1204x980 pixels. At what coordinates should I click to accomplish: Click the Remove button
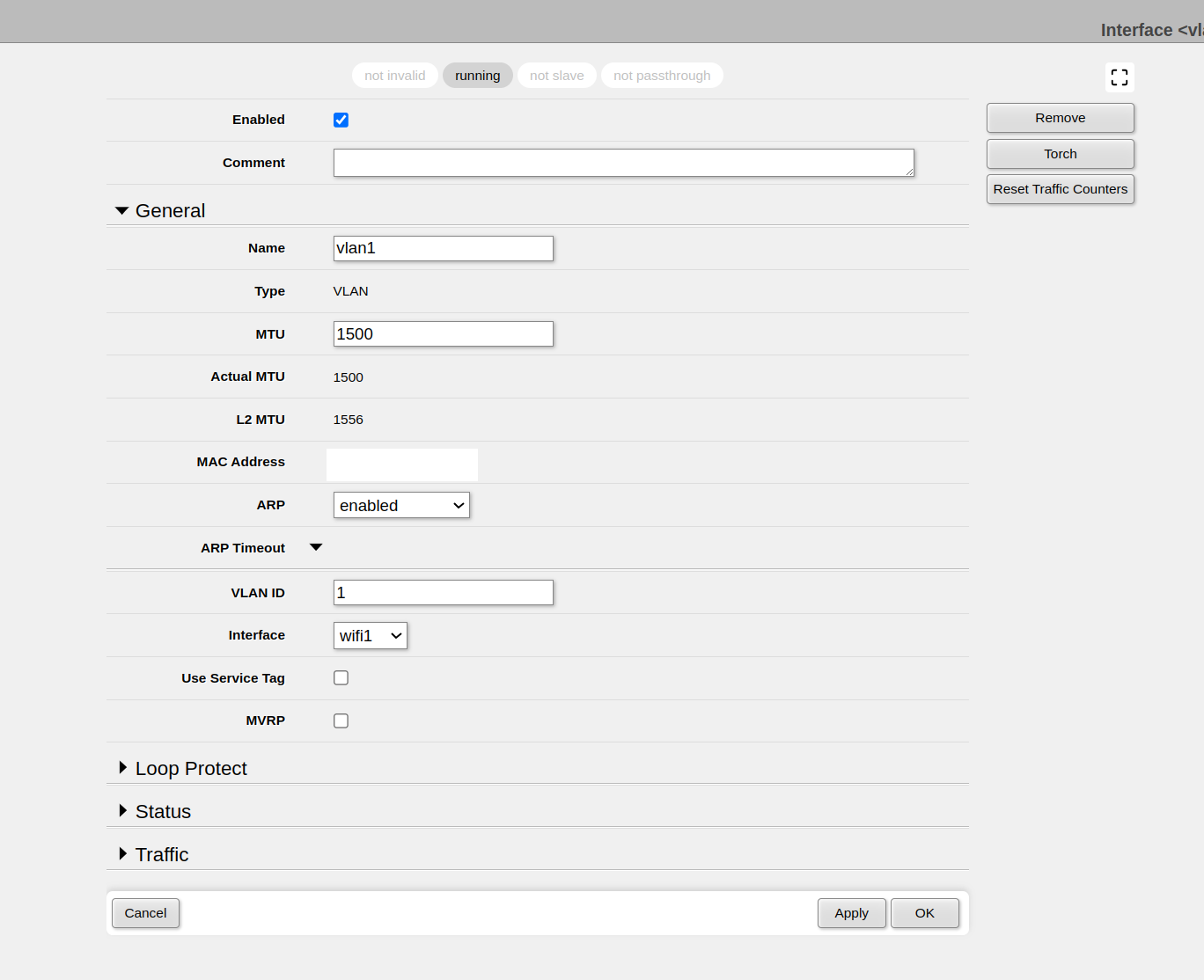pyautogui.click(x=1061, y=118)
